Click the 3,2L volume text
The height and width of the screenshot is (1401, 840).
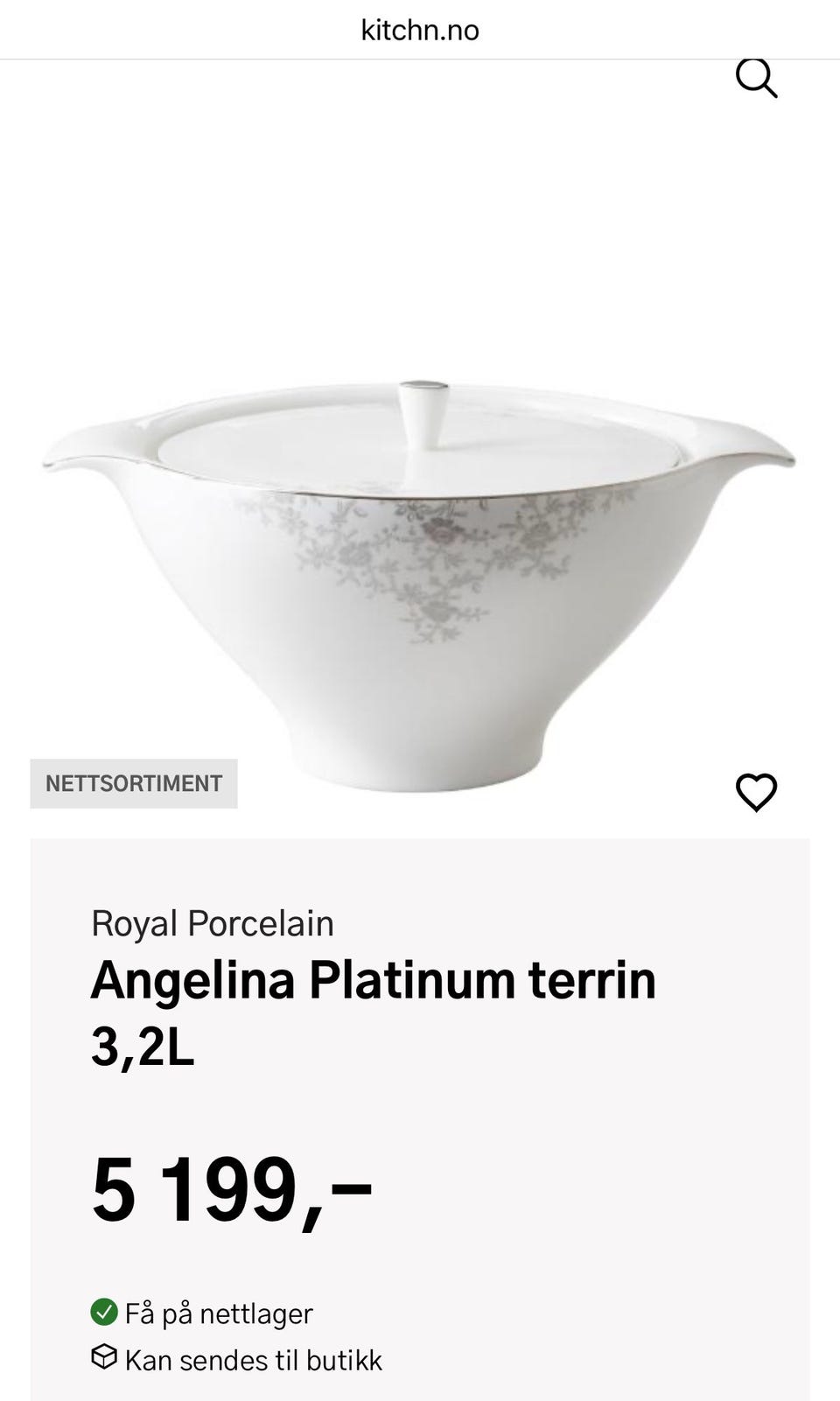coord(143,1047)
